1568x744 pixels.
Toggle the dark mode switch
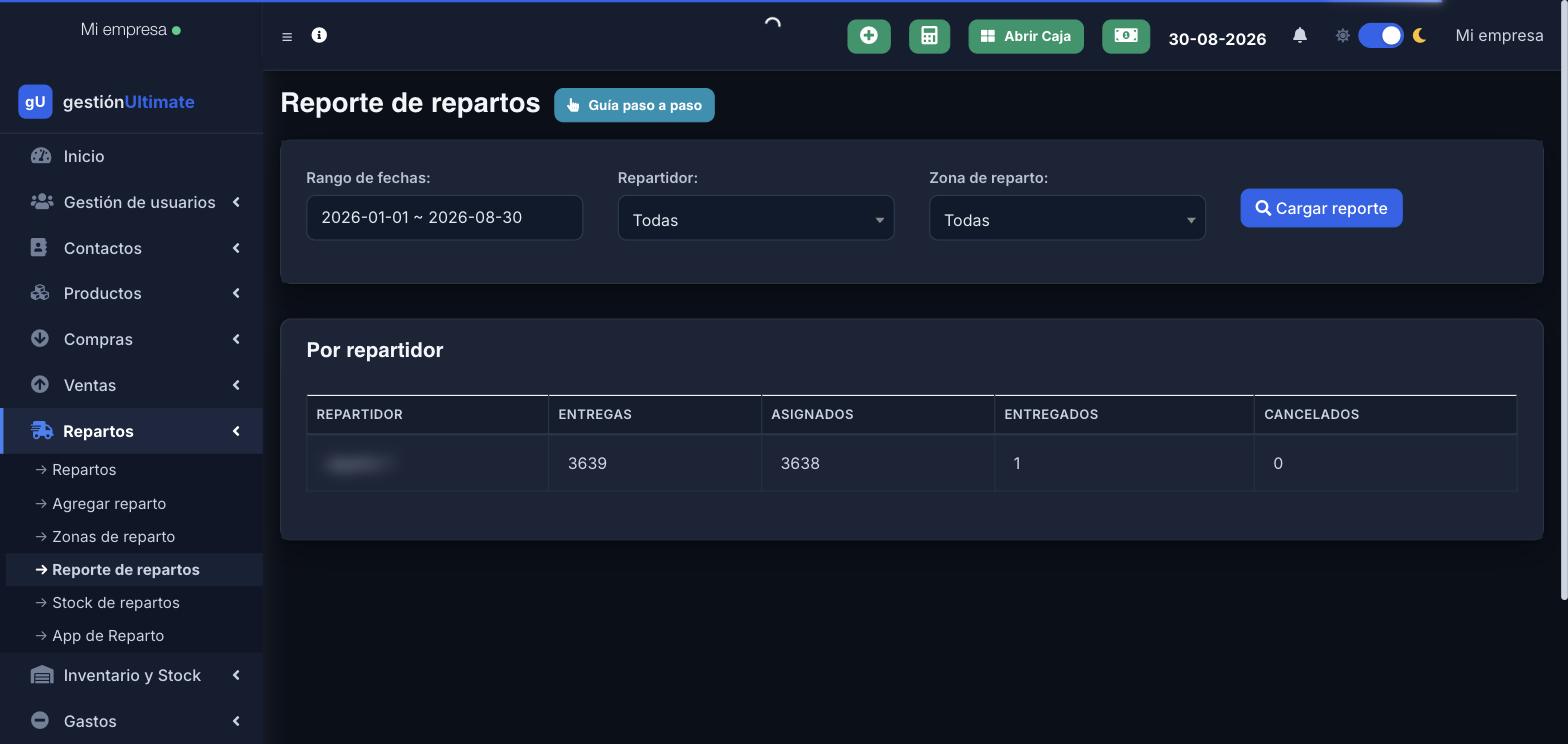[1381, 35]
